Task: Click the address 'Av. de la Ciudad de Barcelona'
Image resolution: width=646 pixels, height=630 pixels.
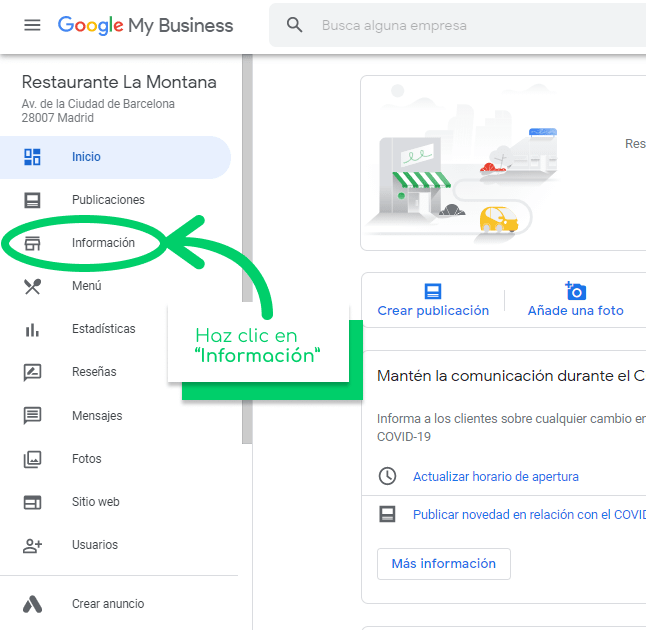Action: 98,104
